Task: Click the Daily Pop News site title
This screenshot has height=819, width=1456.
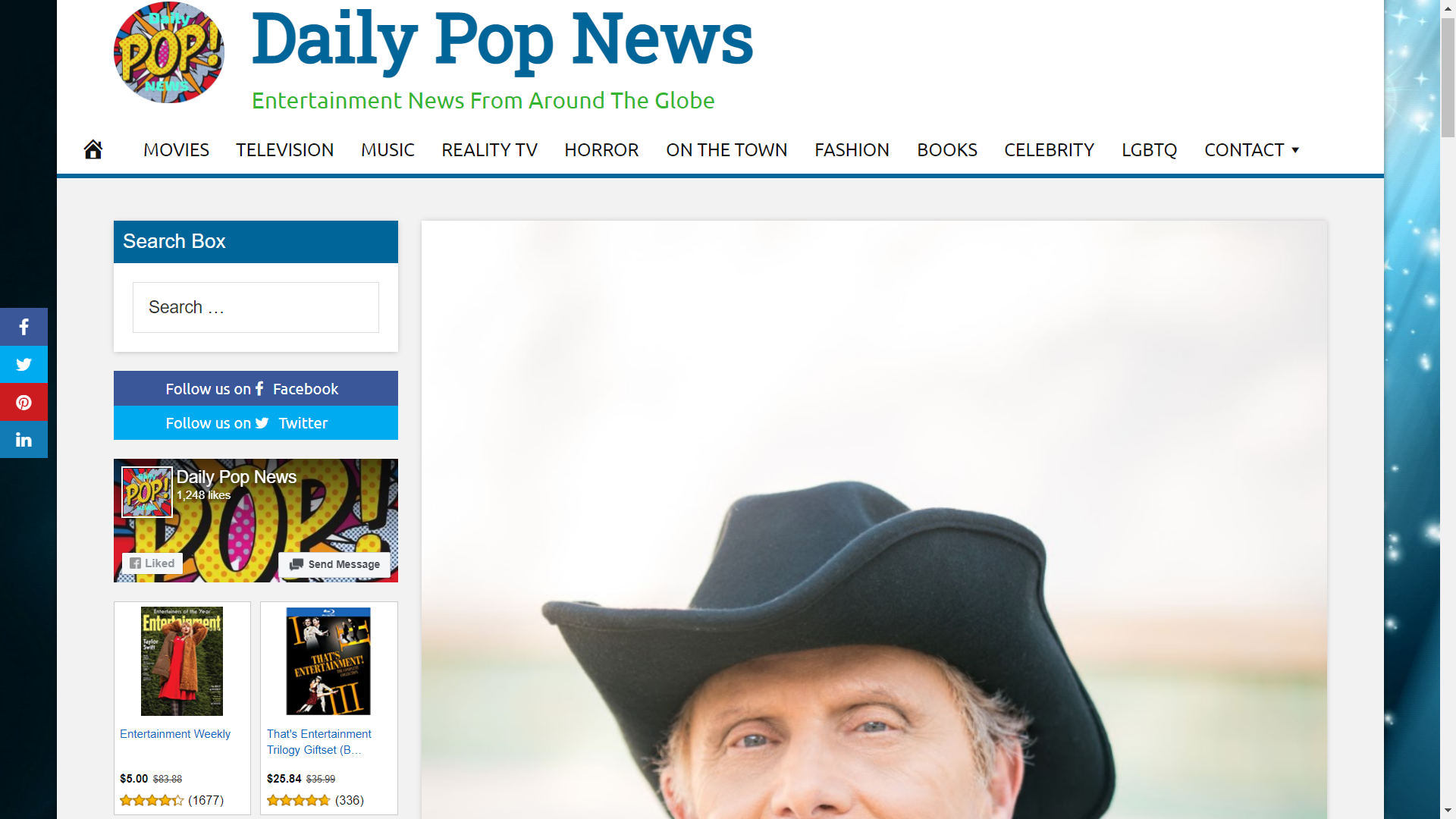Action: coord(502,39)
